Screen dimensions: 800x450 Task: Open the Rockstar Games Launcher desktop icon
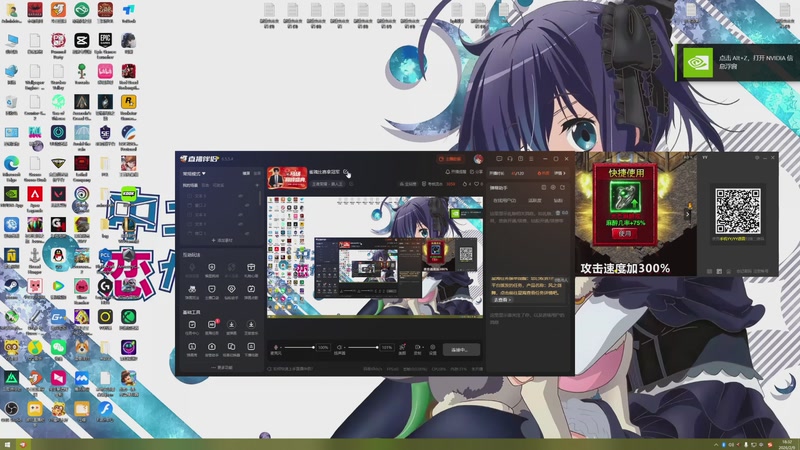pos(129,107)
